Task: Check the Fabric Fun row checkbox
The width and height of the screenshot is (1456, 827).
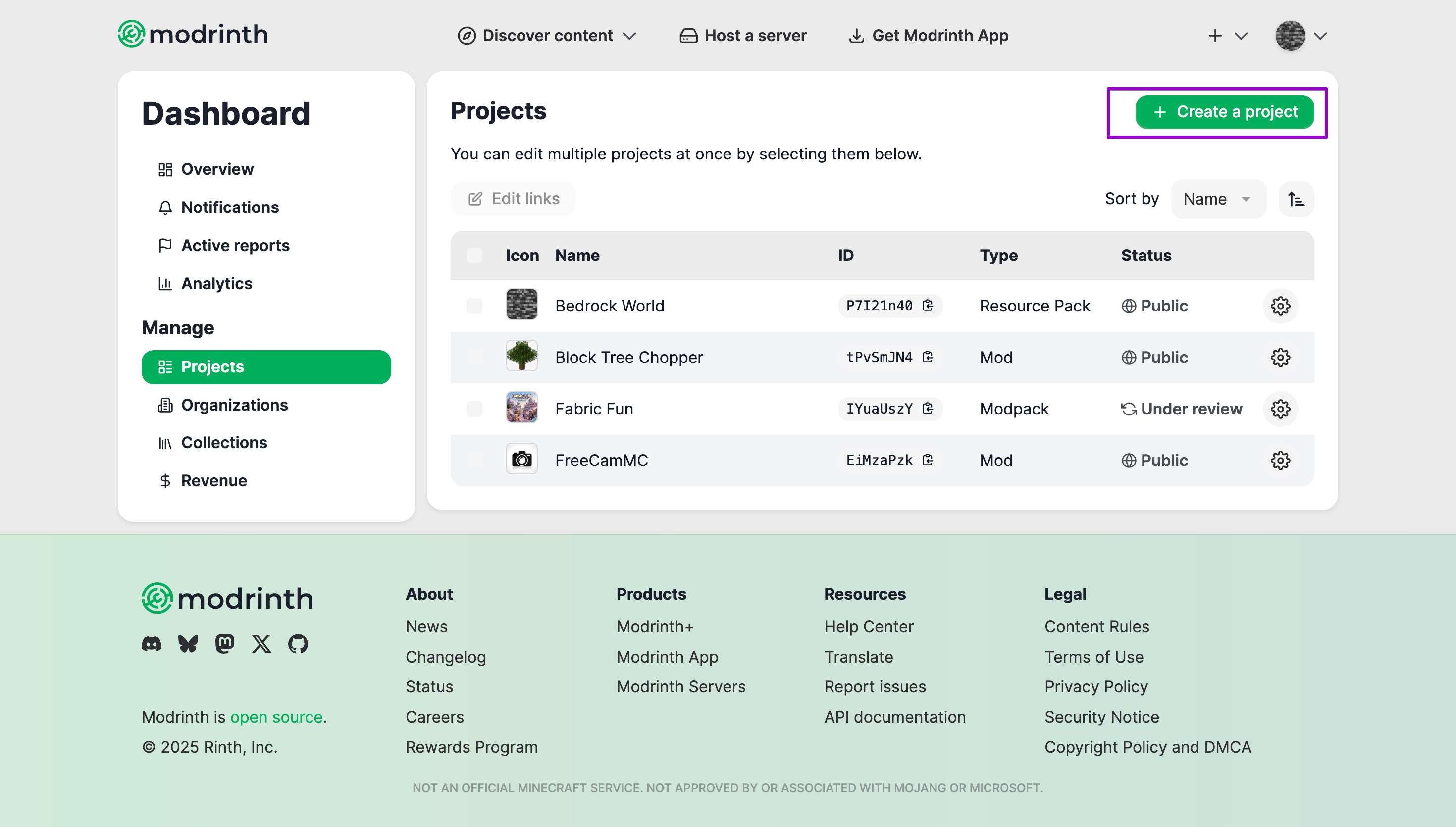Action: click(474, 409)
